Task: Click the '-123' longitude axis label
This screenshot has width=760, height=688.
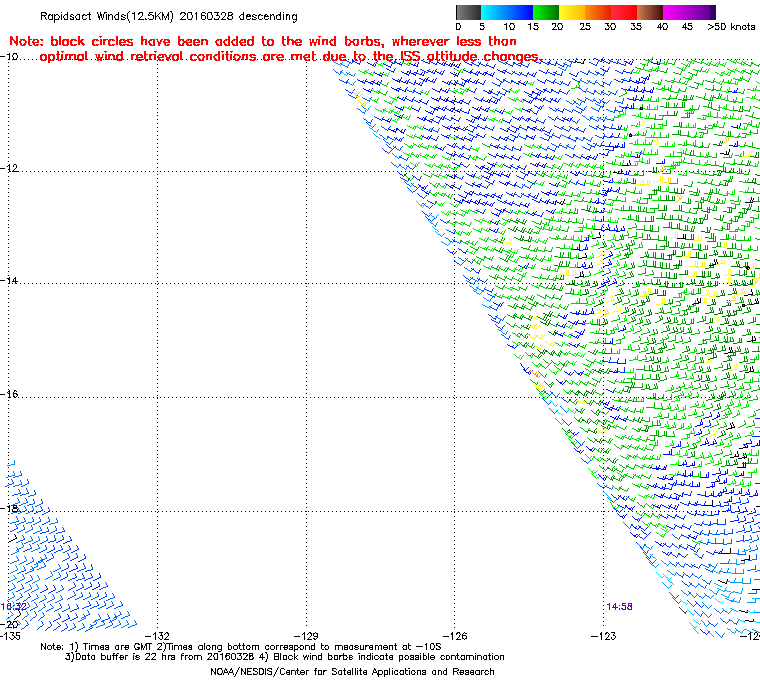Action: 603,636
